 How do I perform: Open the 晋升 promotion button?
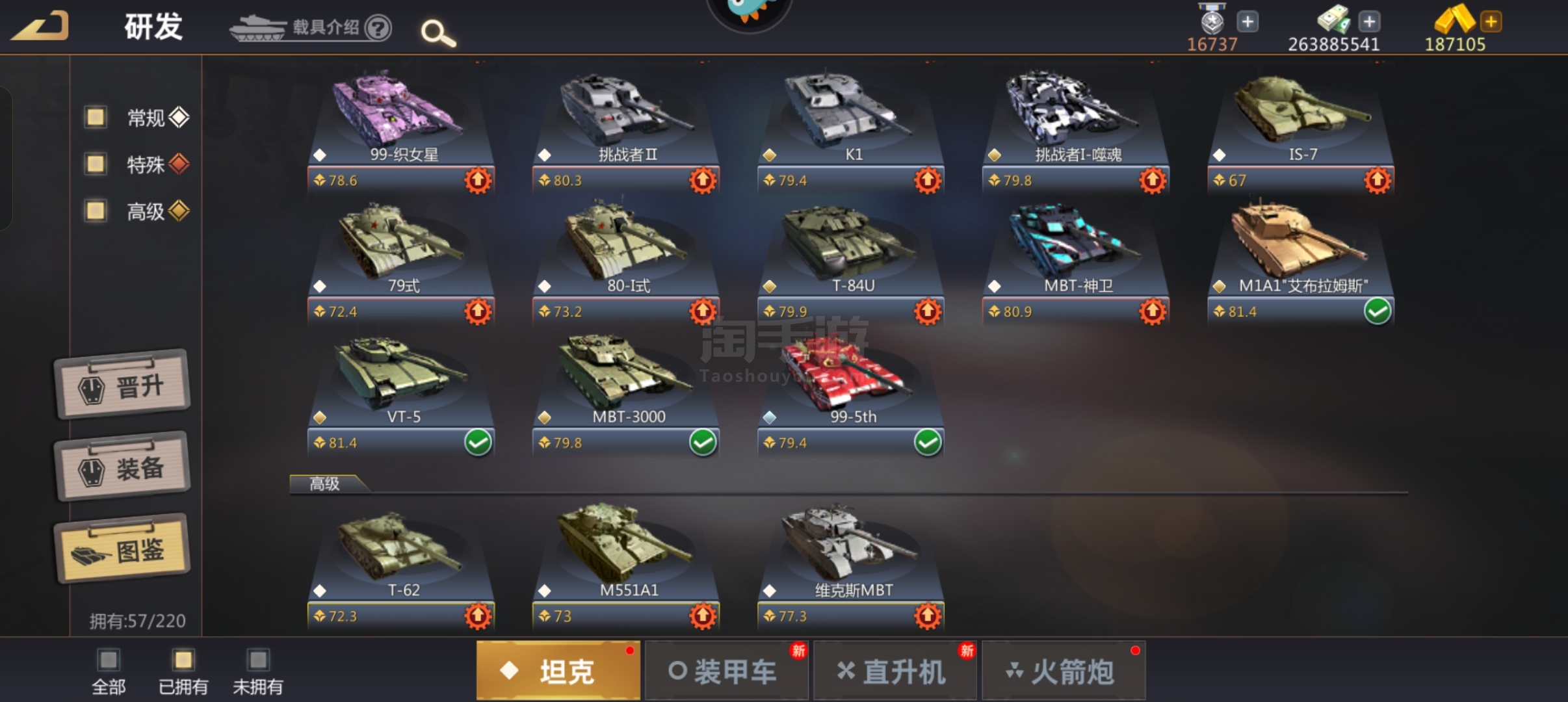[x=122, y=385]
